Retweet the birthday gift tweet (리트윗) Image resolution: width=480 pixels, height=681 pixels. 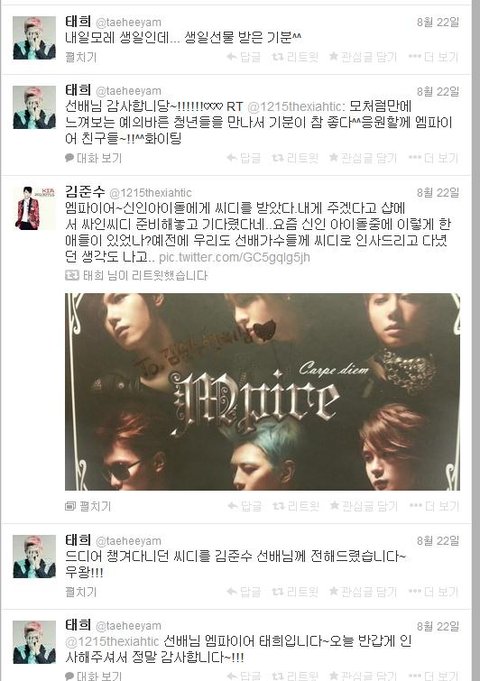295,57
